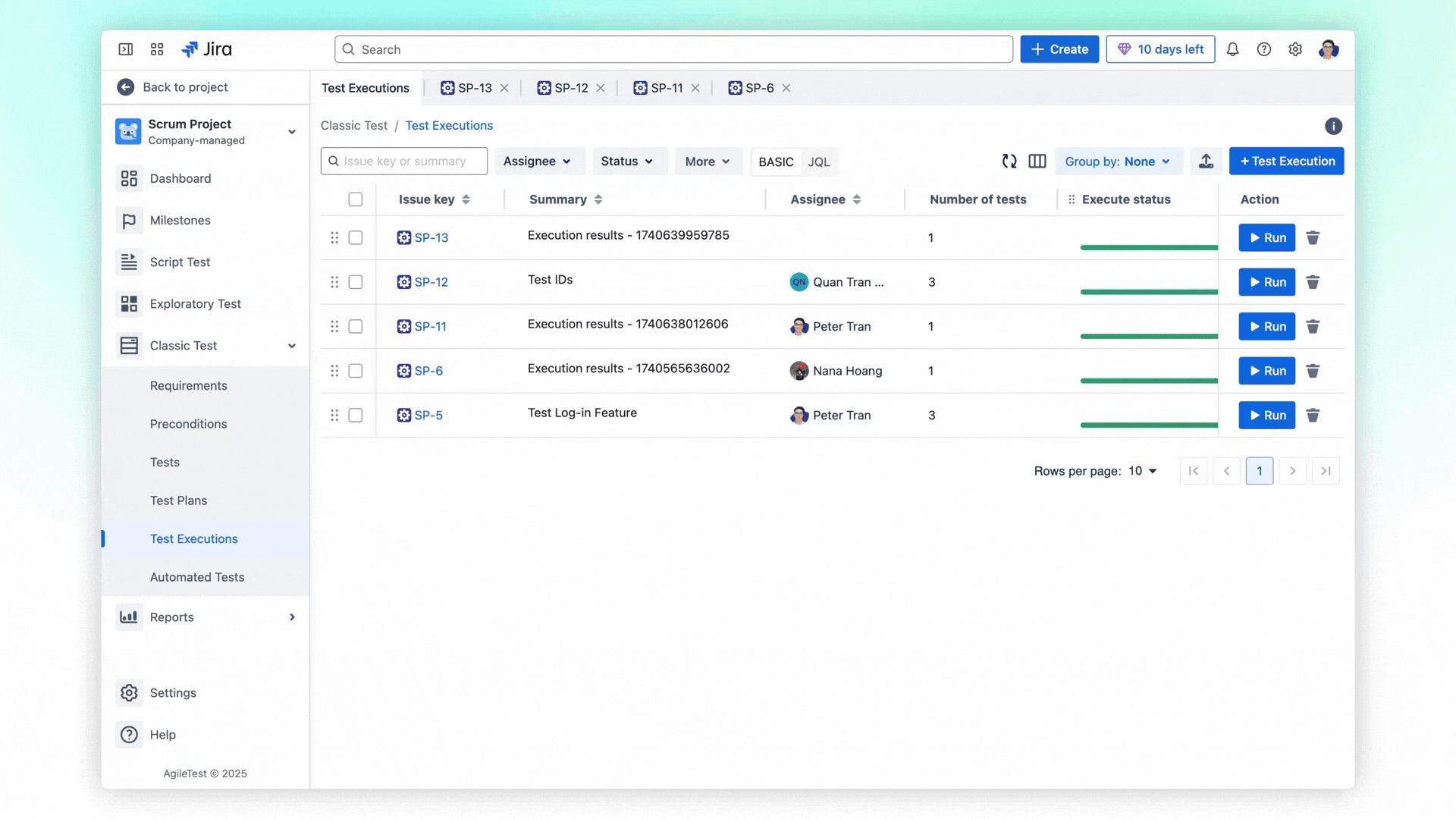
Task: Open the SP-12 issue link
Action: 431,282
